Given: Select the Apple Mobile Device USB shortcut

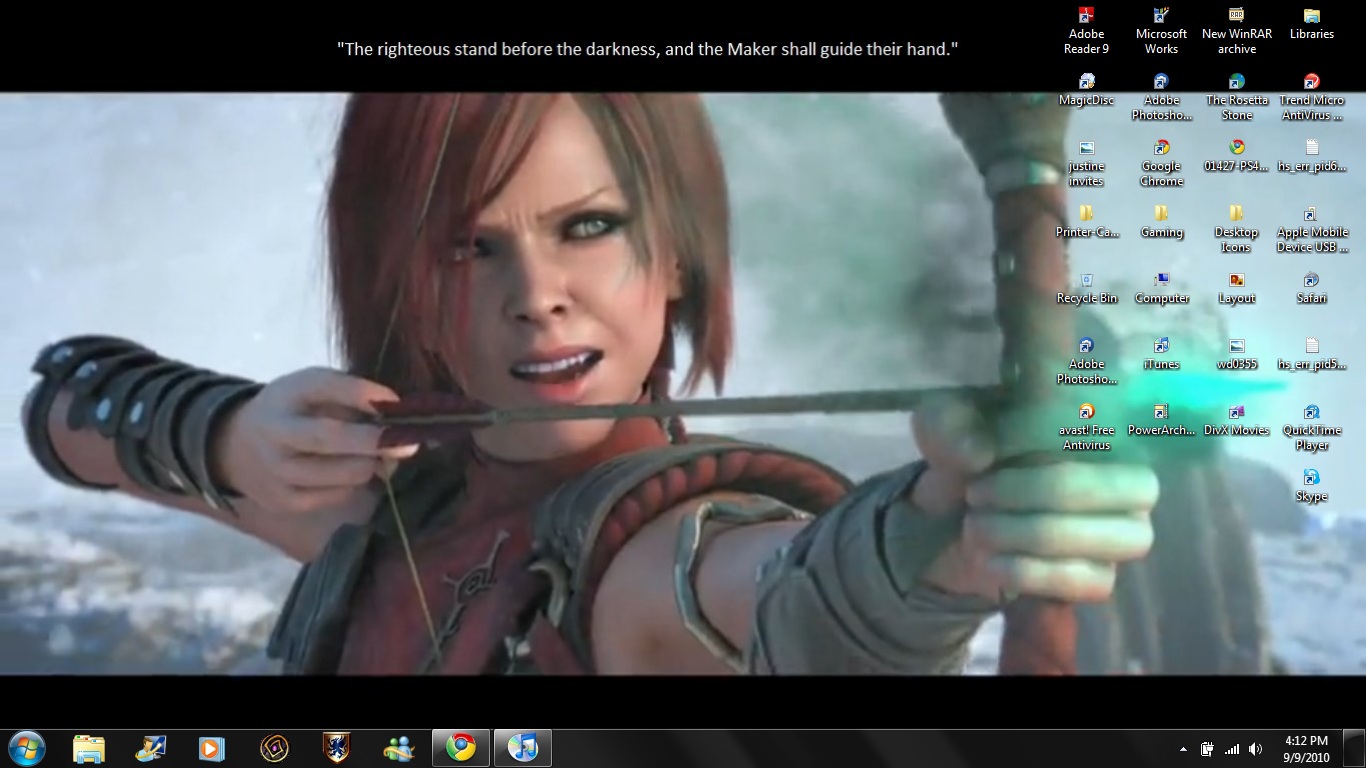Looking at the screenshot, I should coord(1312,228).
